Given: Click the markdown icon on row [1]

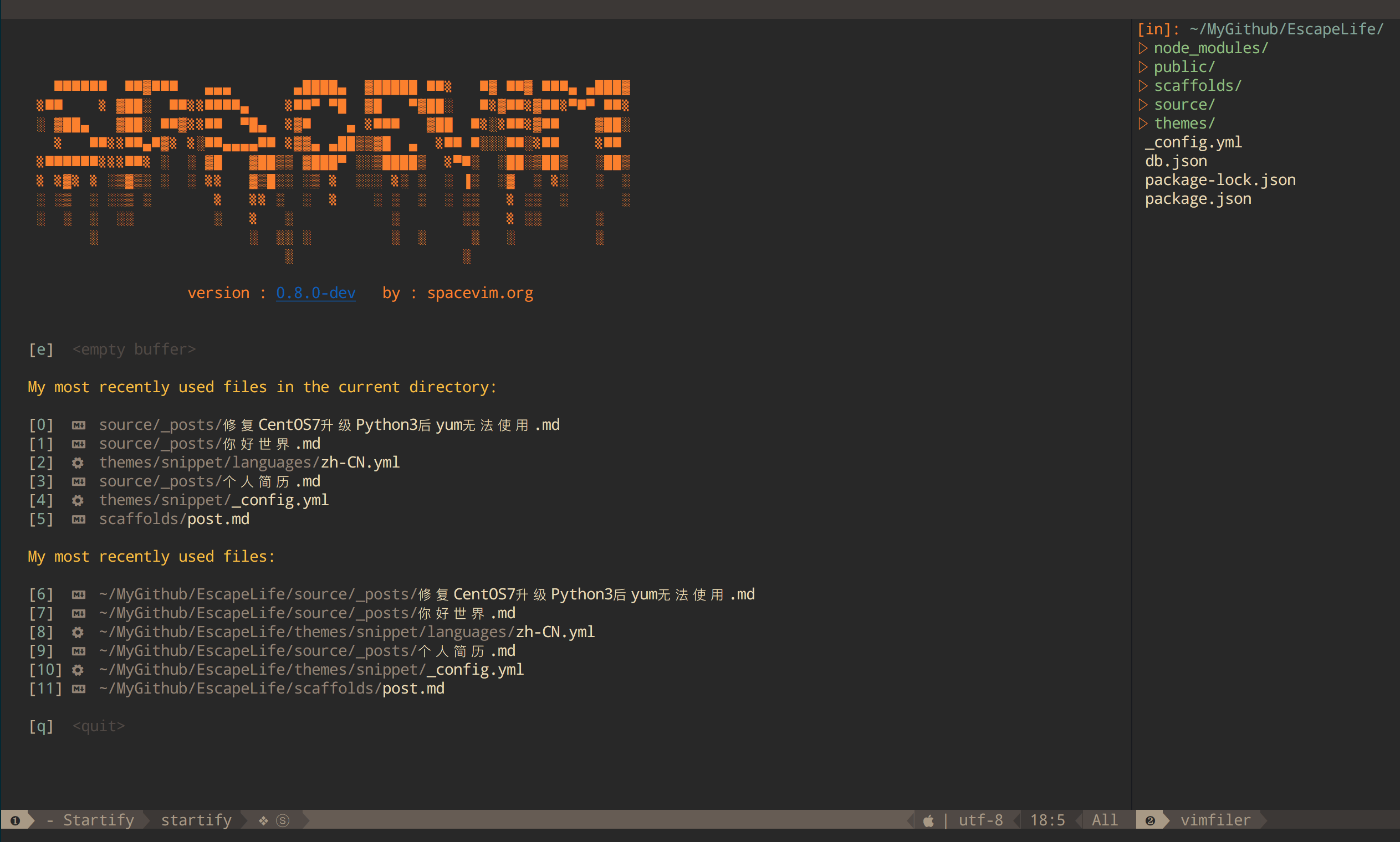Looking at the screenshot, I should point(78,444).
